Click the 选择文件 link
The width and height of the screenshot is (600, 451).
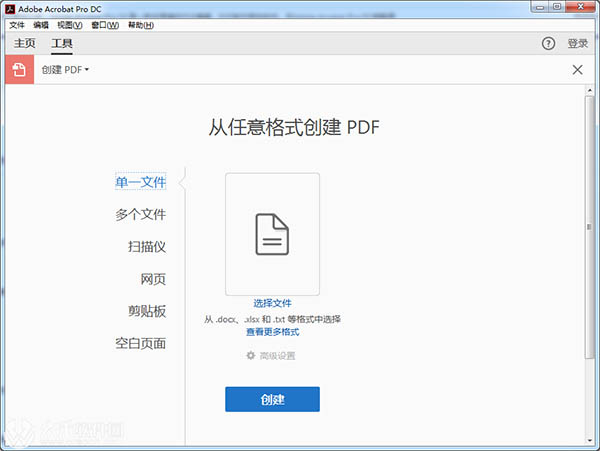pos(272,303)
